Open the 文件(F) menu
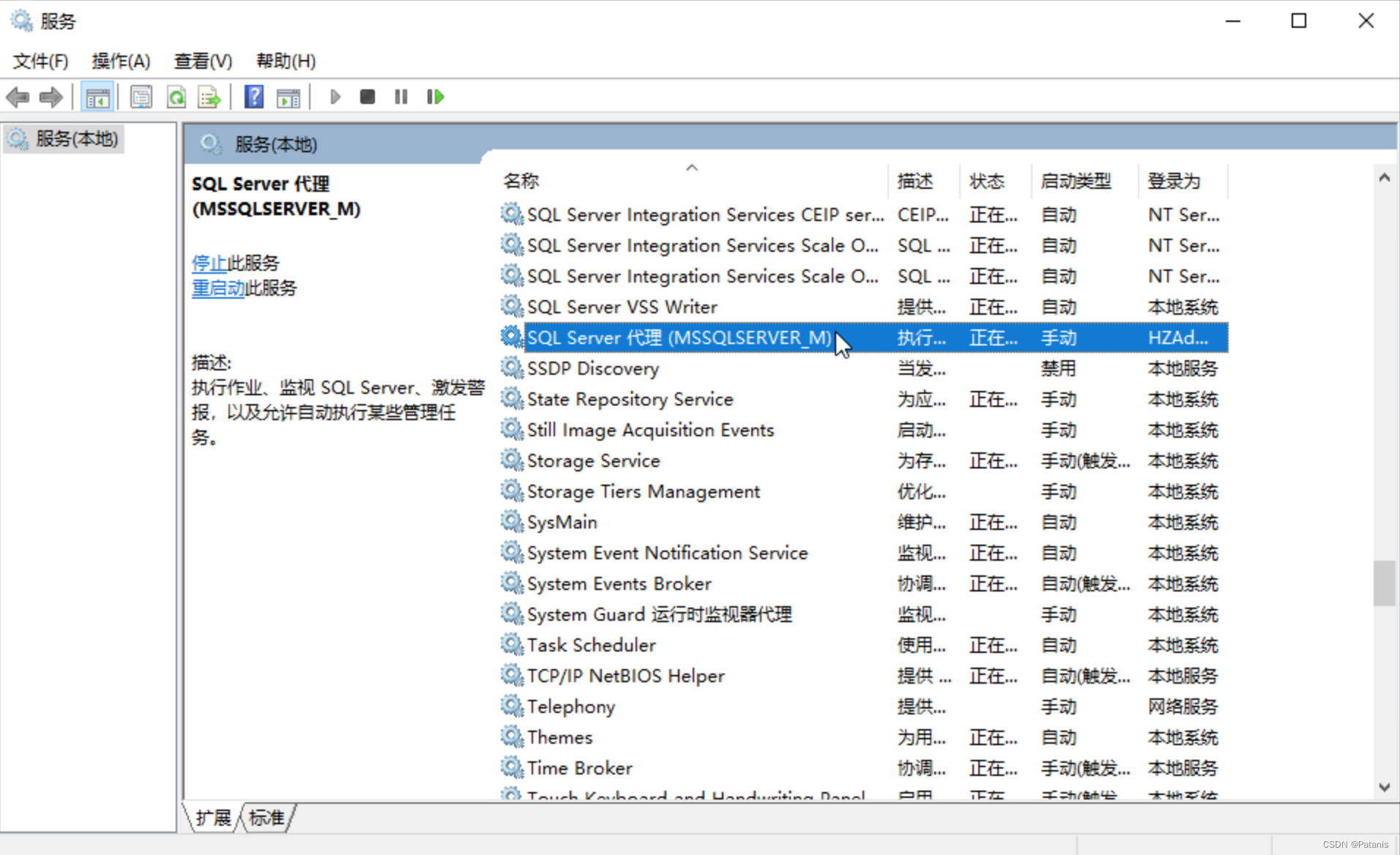 (41, 61)
